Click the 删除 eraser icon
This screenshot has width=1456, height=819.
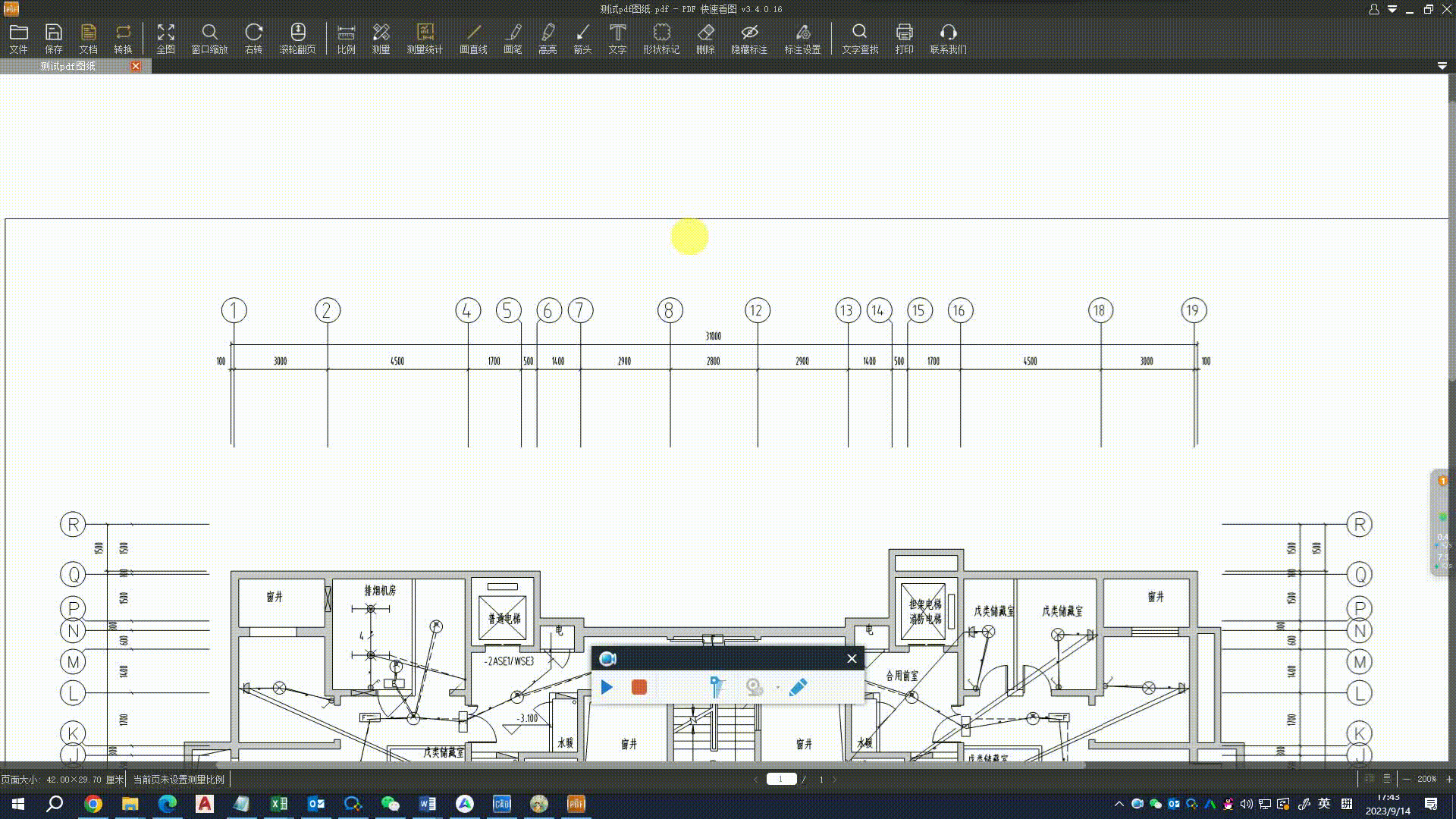point(705,39)
